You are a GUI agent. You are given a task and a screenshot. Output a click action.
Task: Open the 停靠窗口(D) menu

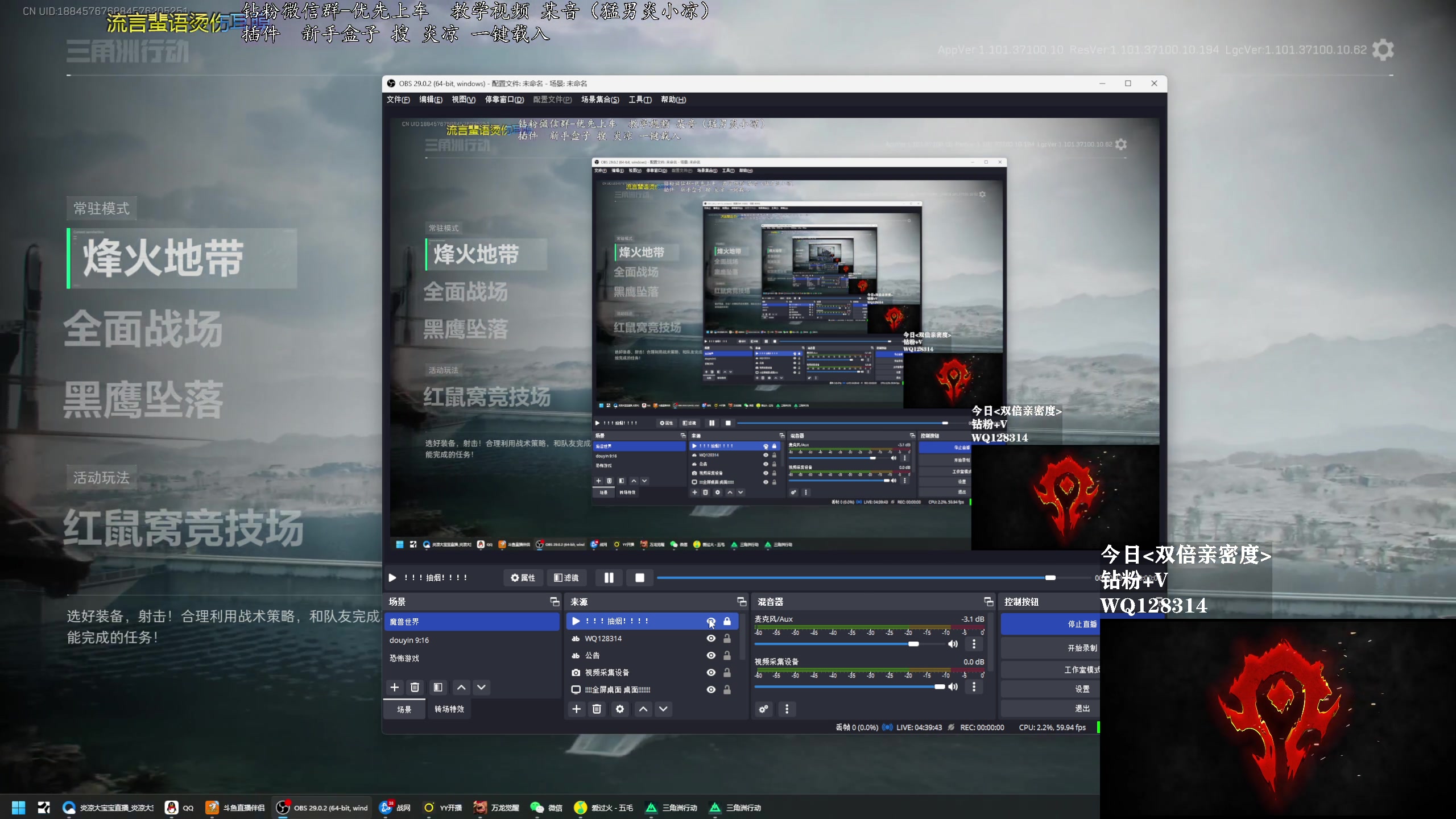[x=504, y=100]
